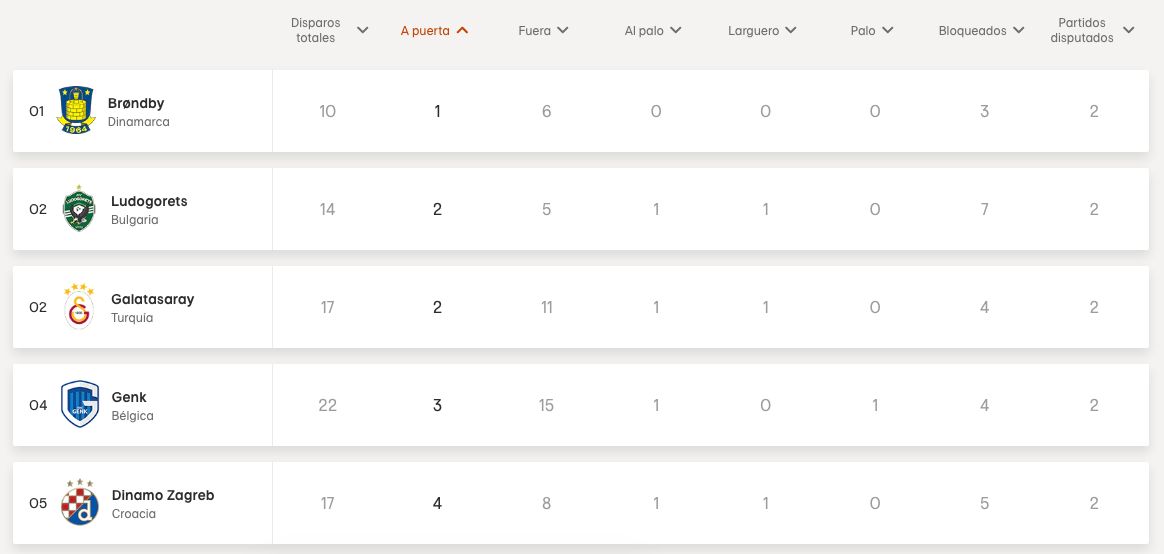Click Ludogorets blocked shots value 7
The image size is (1164, 554).
click(x=984, y=209)
